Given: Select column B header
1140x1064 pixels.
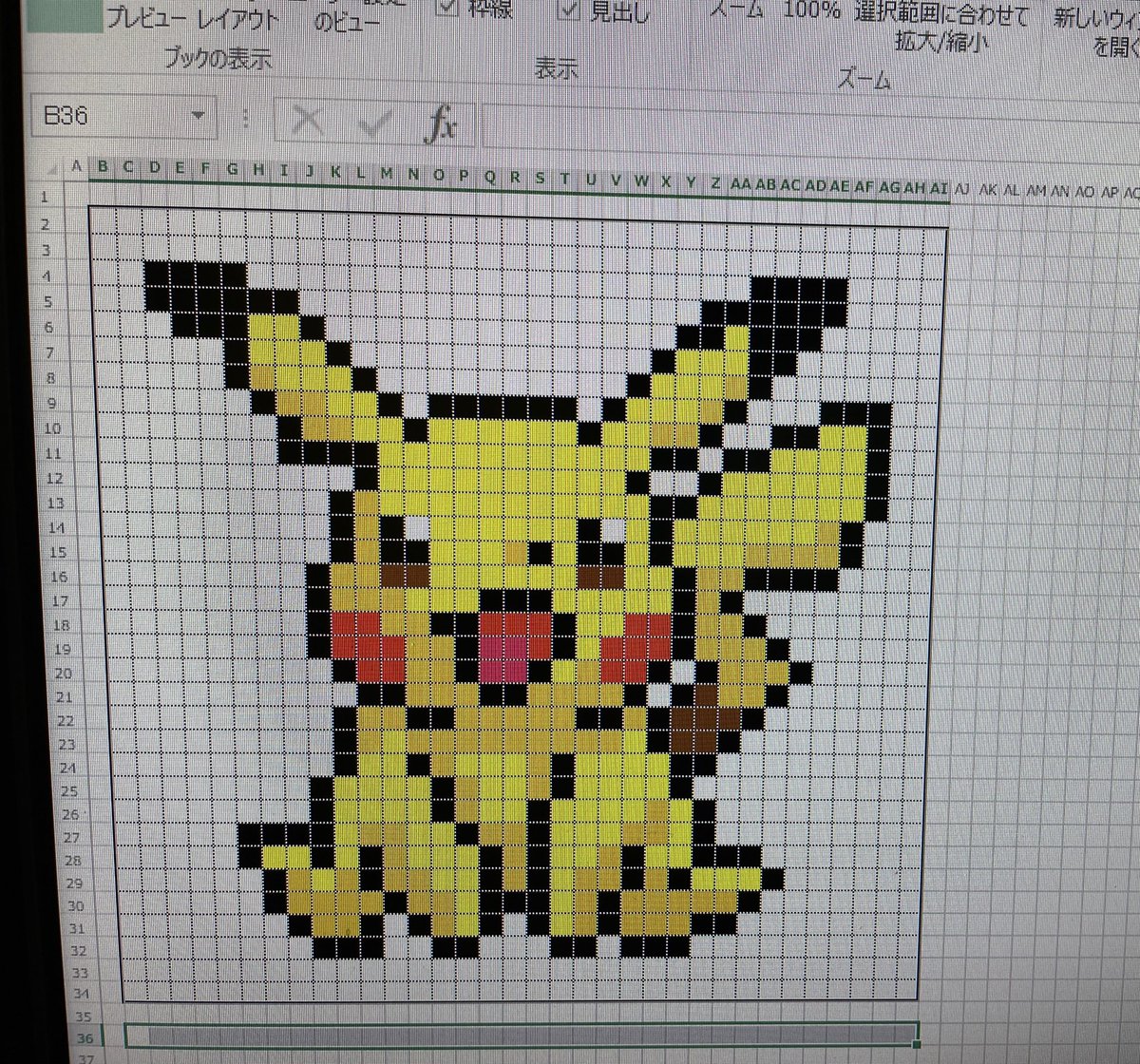Looking at the screenshot, I should click(x=103, y=168).
